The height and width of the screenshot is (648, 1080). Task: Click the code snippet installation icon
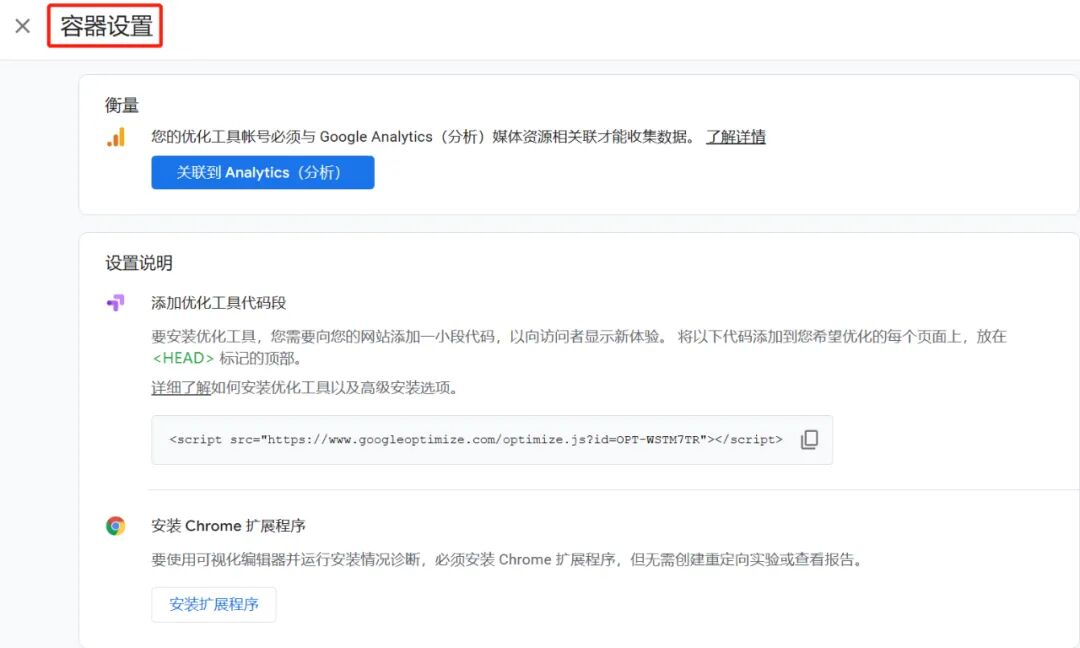click(117, 302)
